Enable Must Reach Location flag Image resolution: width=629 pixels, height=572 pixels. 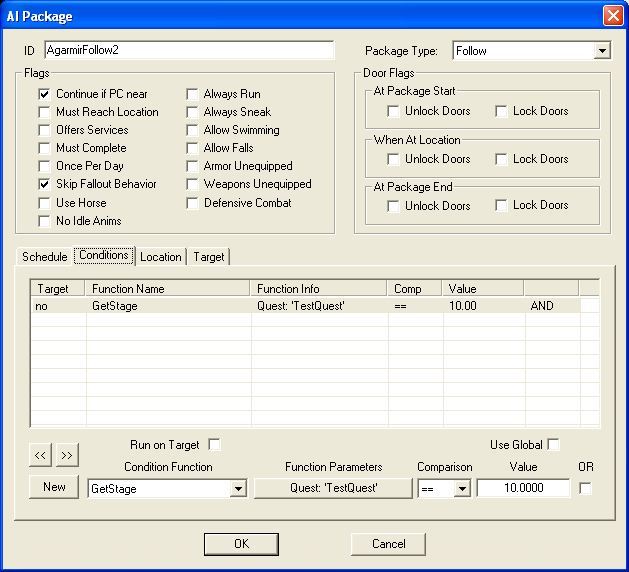(x=44, y=112)
